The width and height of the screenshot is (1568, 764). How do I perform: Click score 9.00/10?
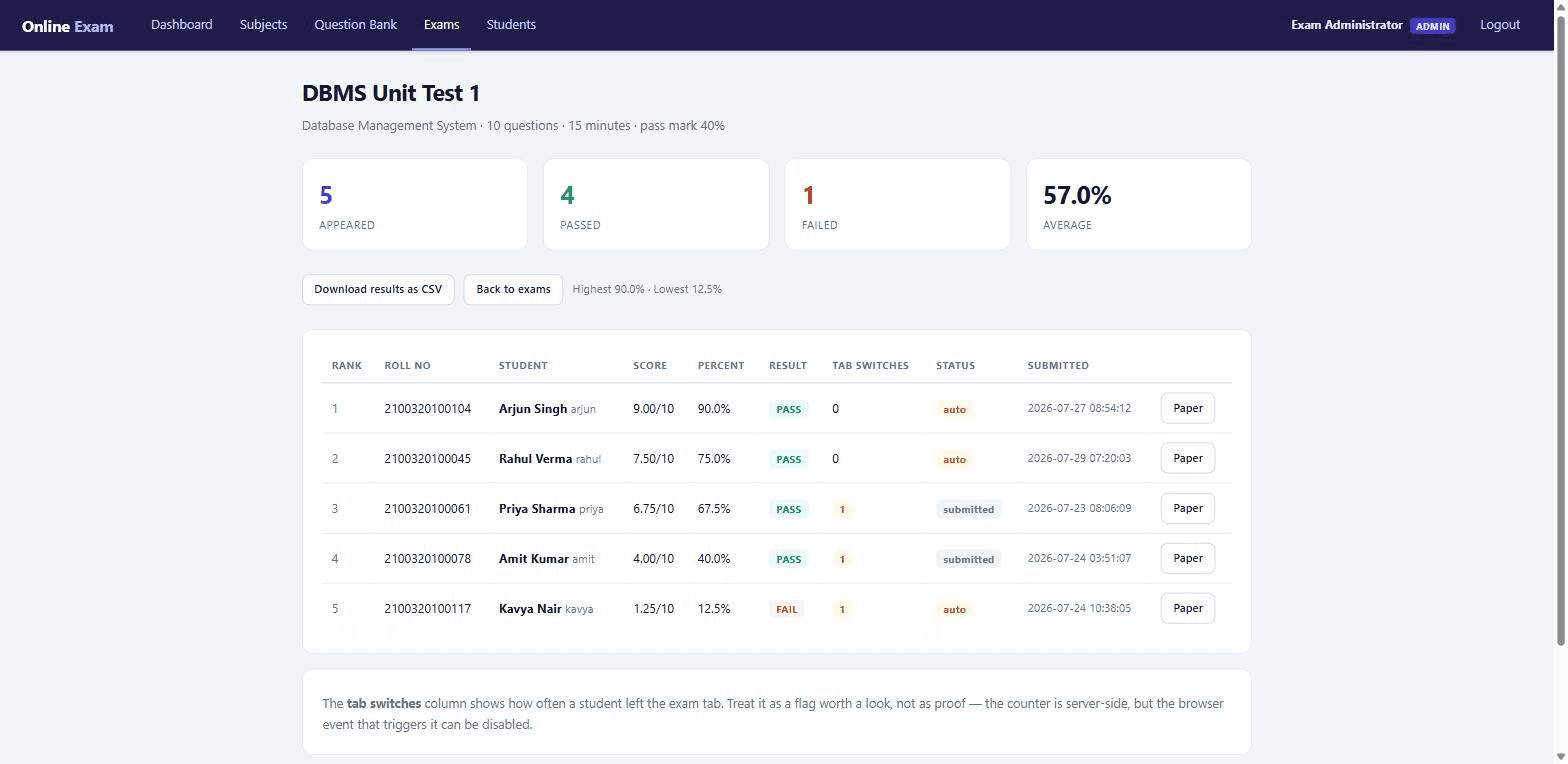tap(653, 408)
